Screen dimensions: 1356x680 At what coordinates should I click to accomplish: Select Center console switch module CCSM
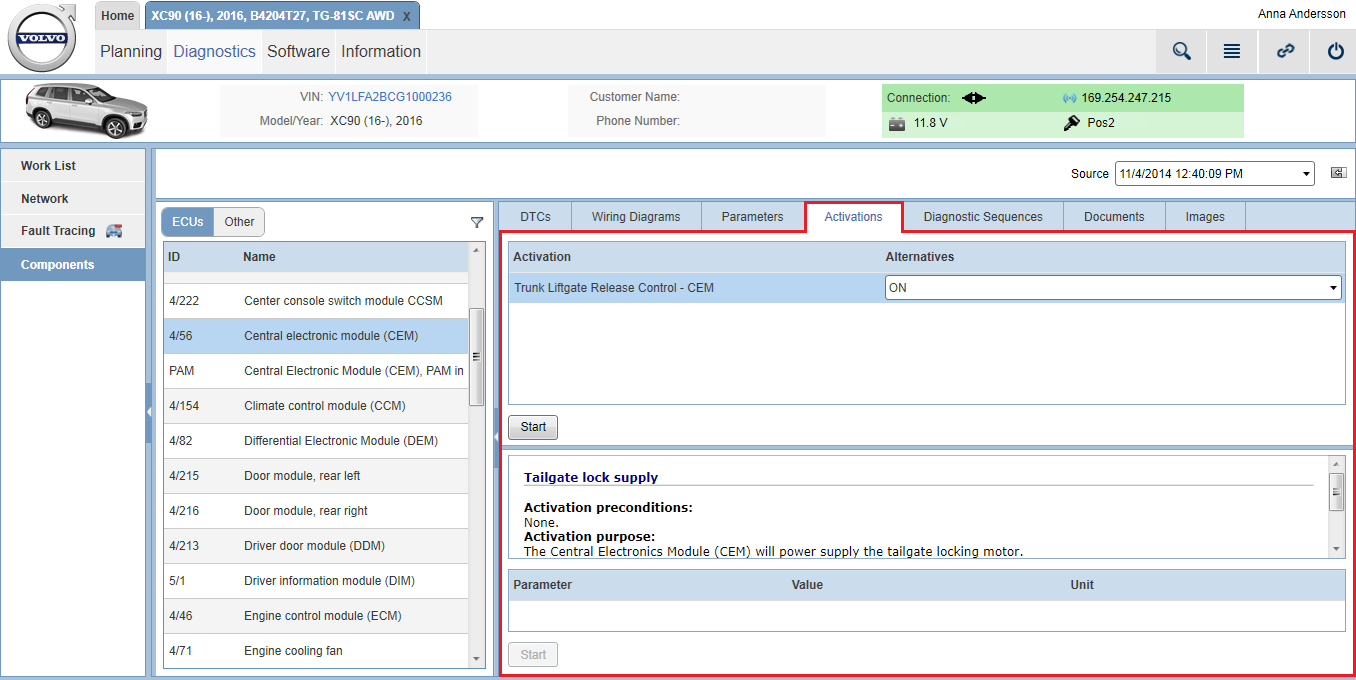(316, 301)
